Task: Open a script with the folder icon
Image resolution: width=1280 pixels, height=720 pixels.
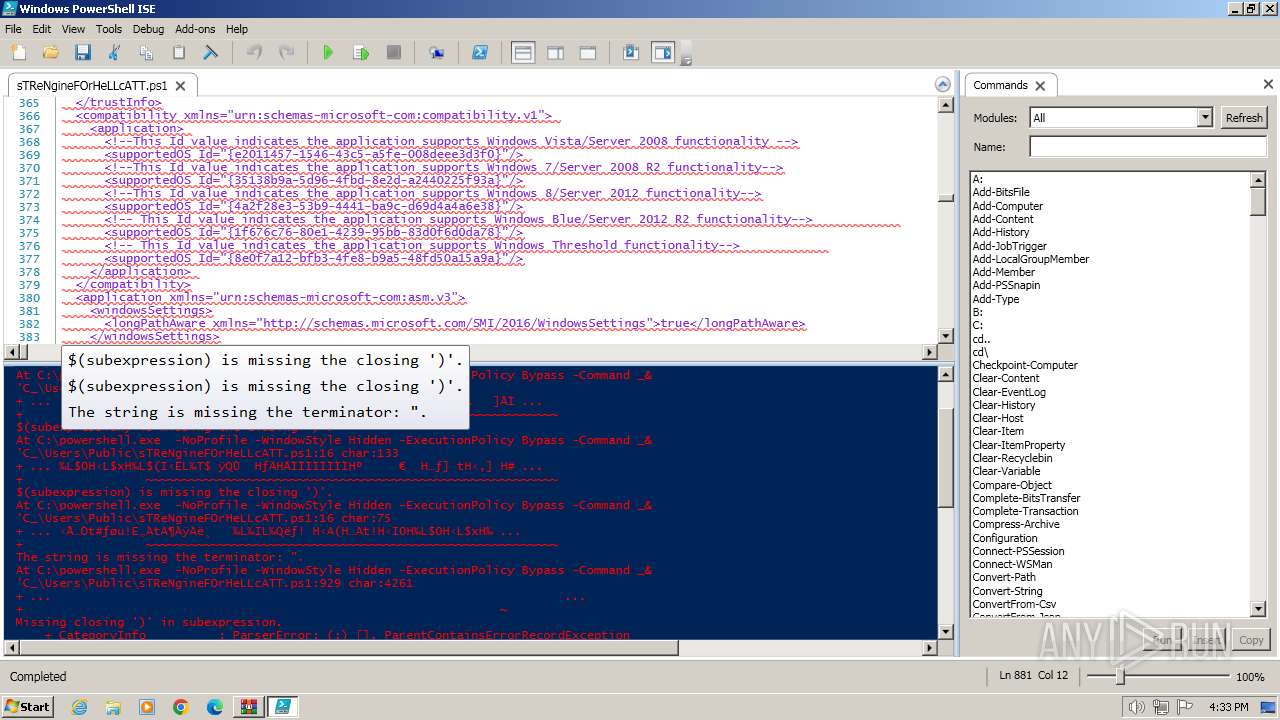Action: [x=50, y=53]
